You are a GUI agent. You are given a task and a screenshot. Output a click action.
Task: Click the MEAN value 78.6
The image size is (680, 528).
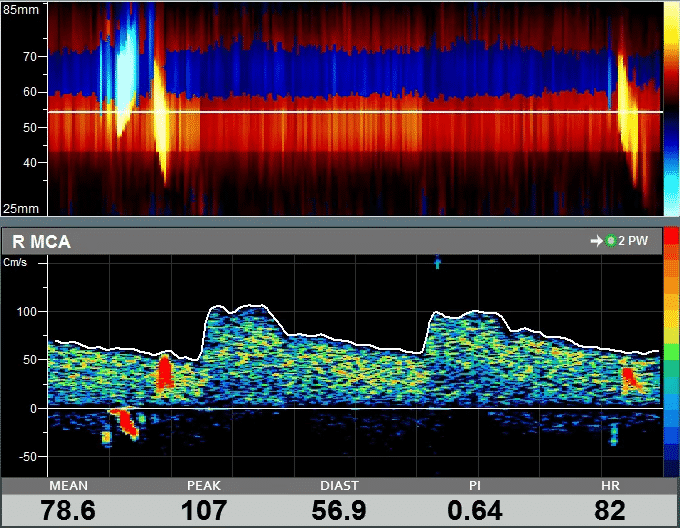pos(68,510)
